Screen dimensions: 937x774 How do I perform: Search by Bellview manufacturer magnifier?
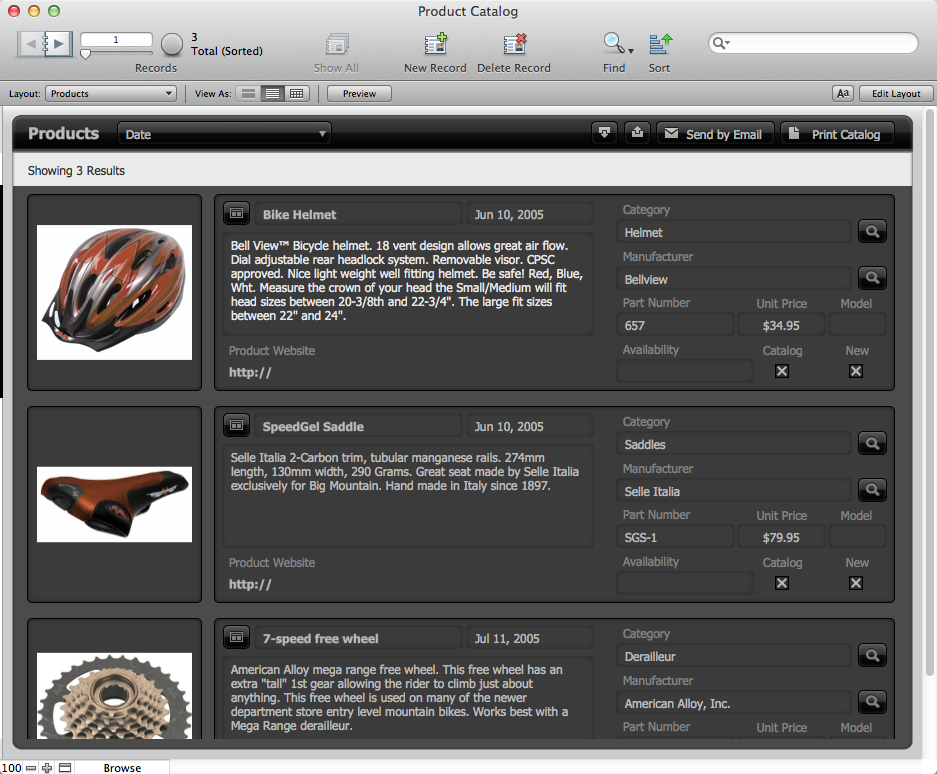872,277
